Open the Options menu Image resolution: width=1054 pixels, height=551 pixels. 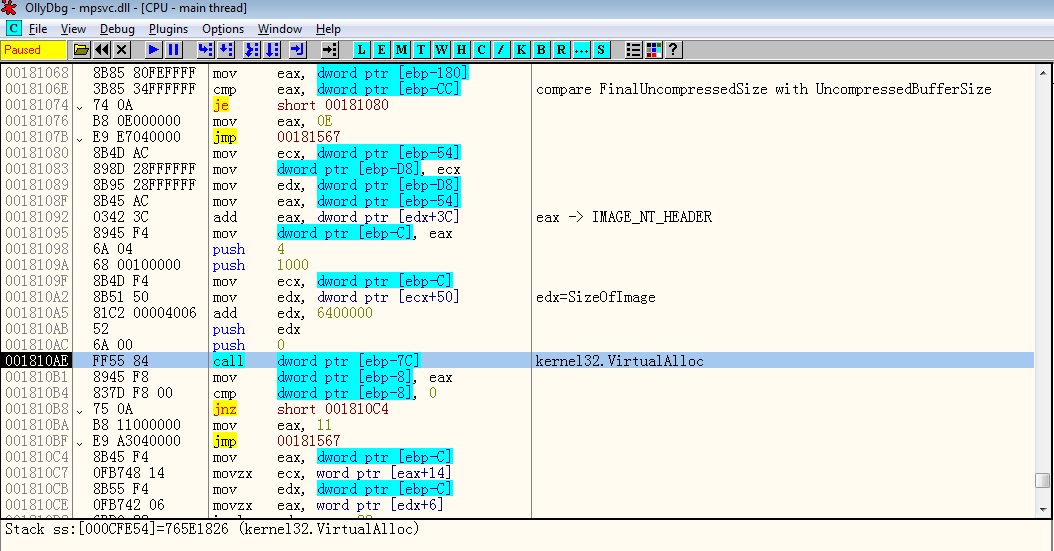[222, 29]
